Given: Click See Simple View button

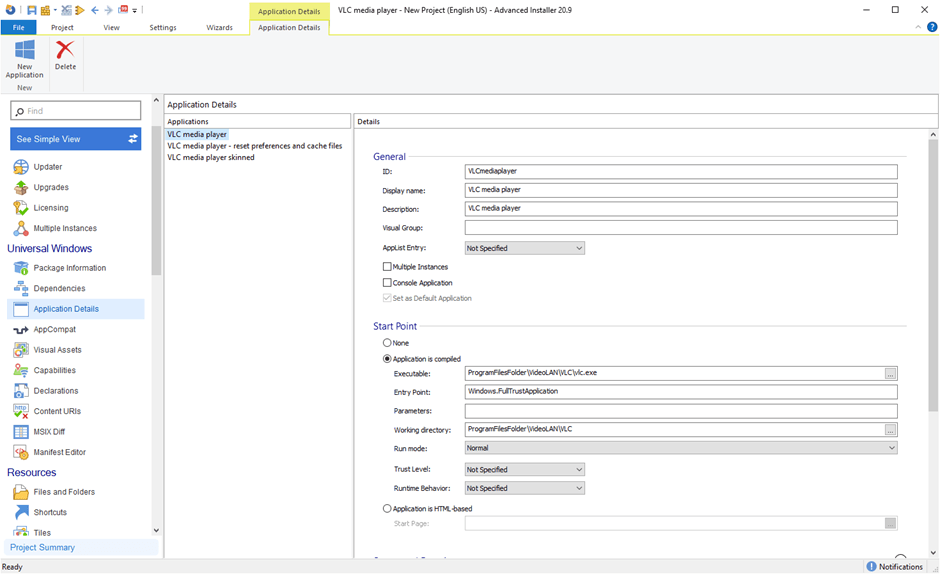Looking at the screenshot, I should [76, 139].
